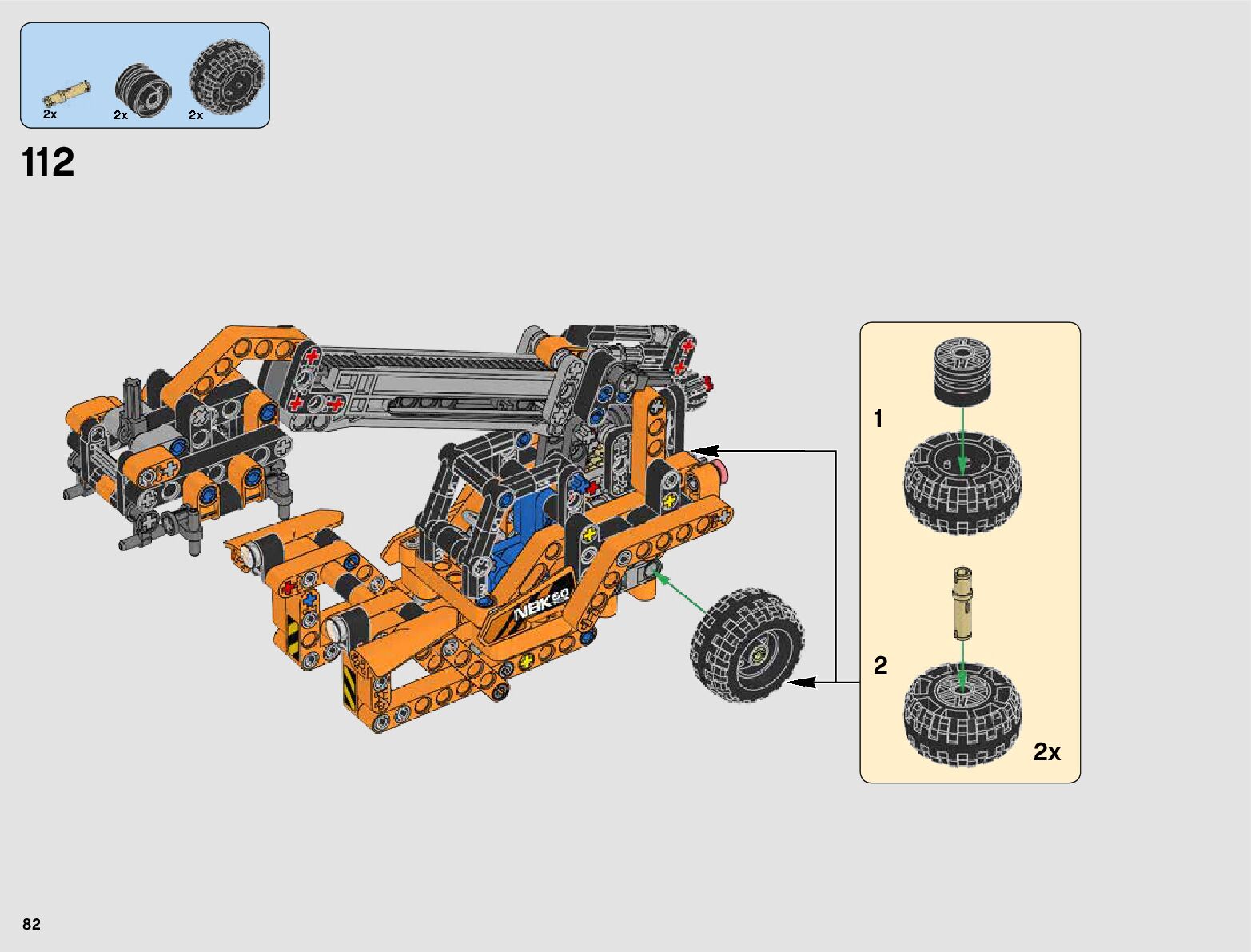
Task: Click the 2x quantity under the axle pin
Action: (50, 114)
